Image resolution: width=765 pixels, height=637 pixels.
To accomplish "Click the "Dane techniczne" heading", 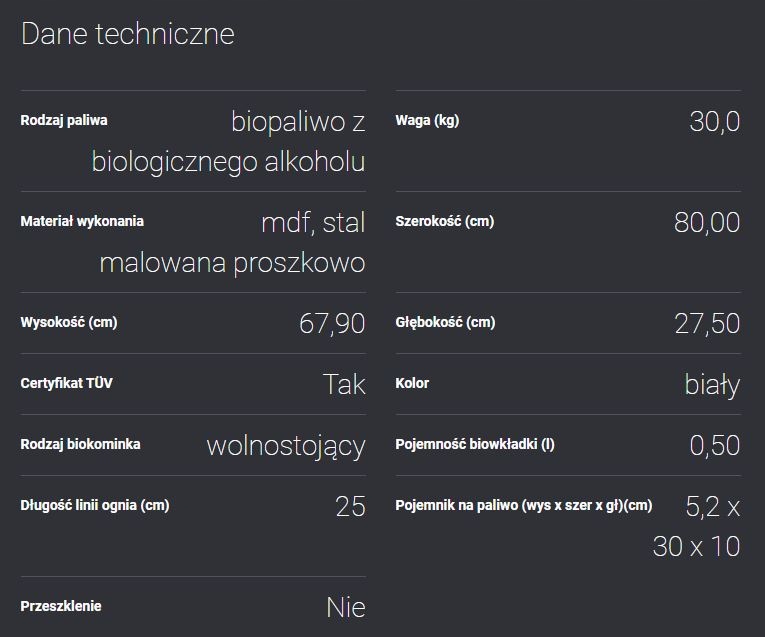I will [x=127, y=34].
